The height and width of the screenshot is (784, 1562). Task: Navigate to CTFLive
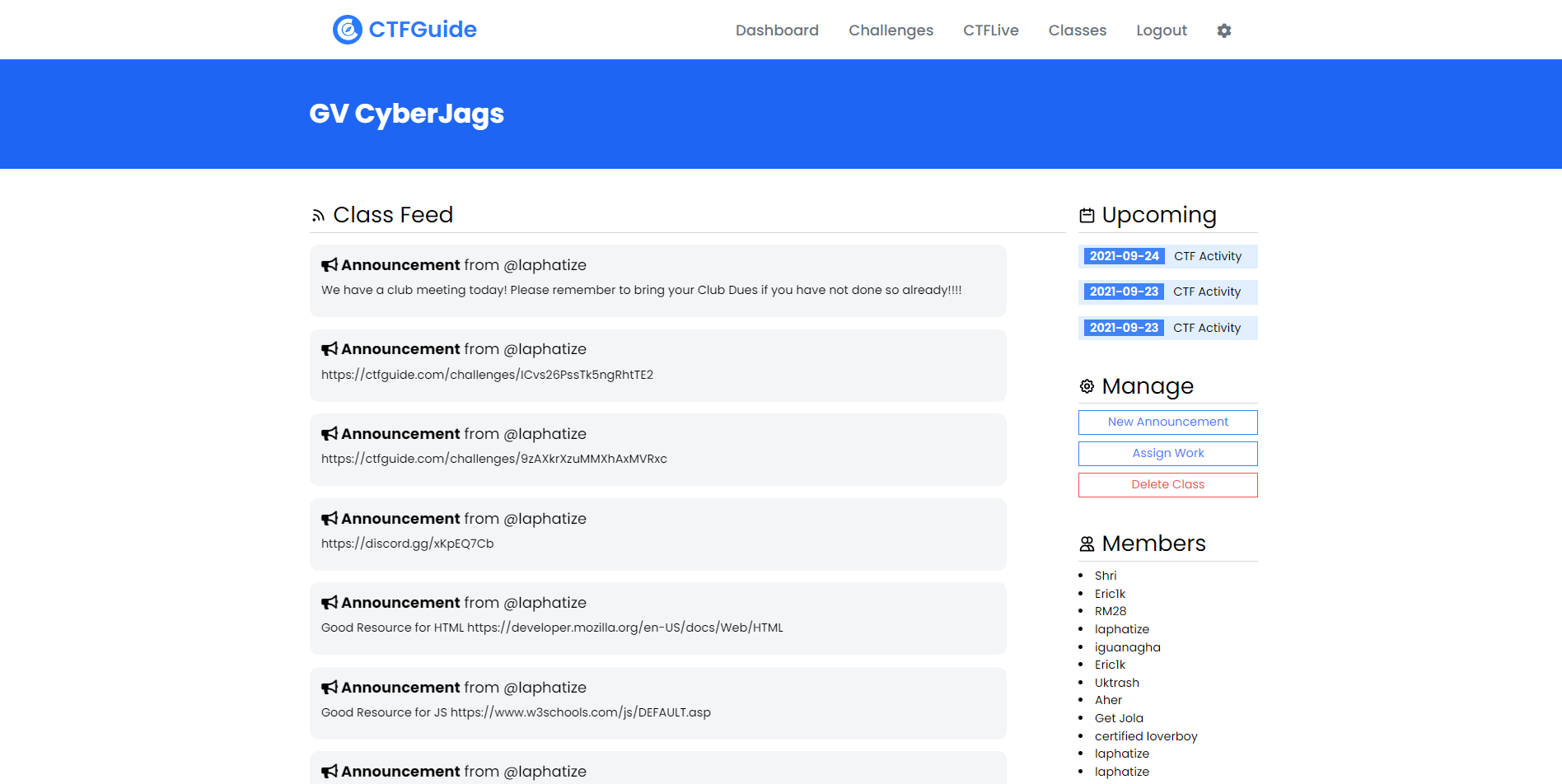[x=990, y=30]
